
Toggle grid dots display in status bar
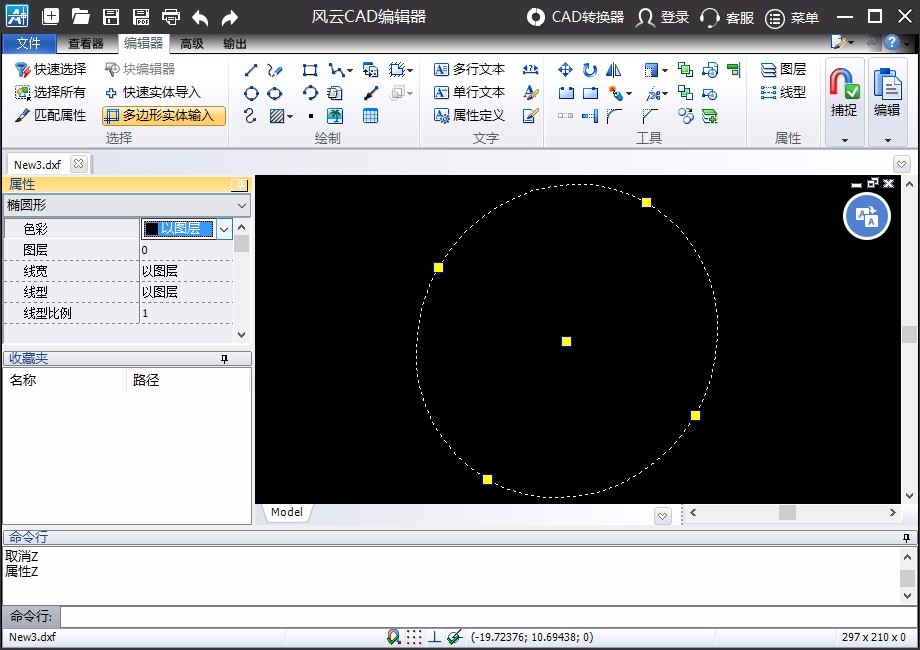pos(414,637)
